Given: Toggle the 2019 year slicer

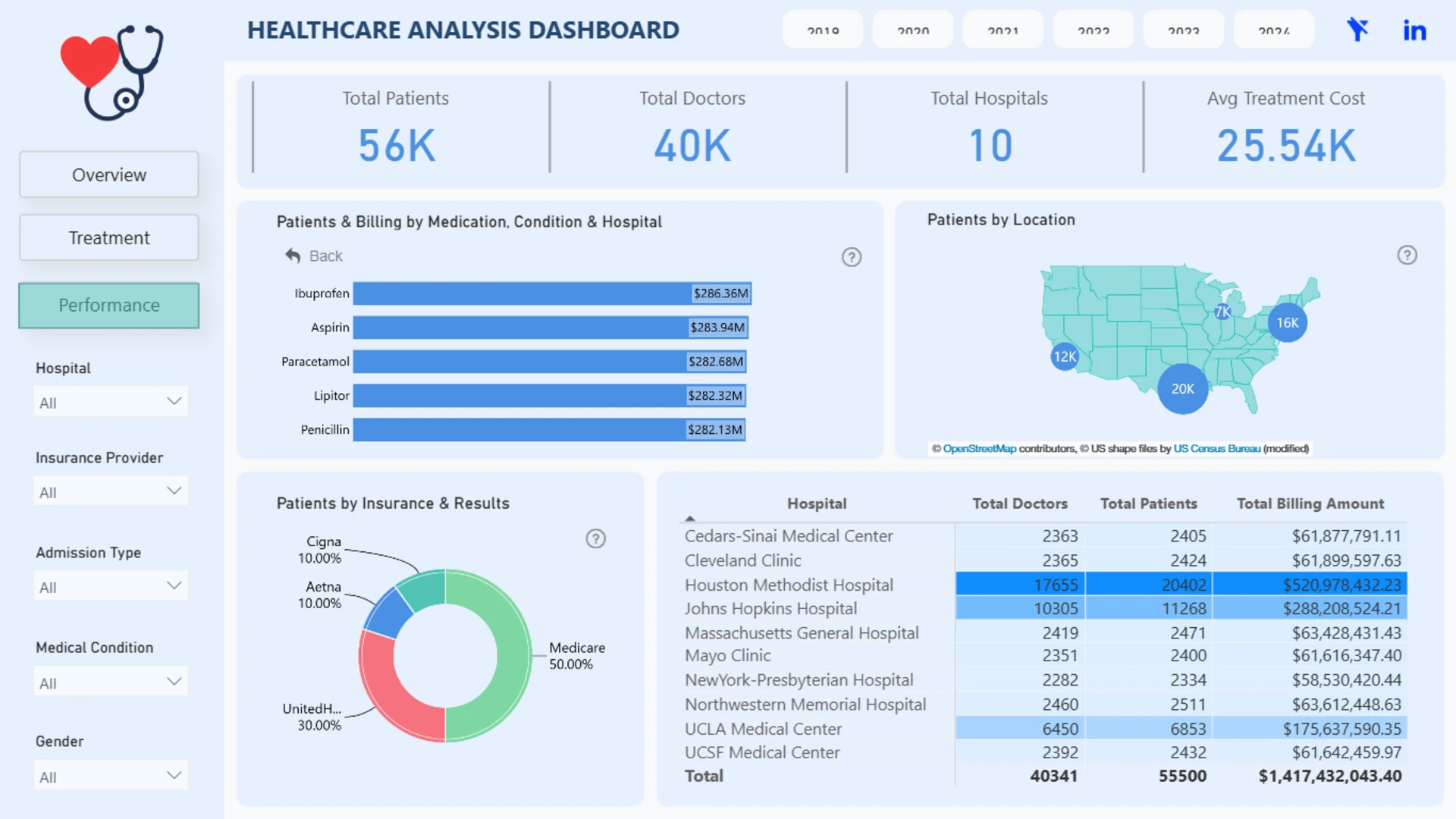Looking at the screenshot, I should 823,30.
